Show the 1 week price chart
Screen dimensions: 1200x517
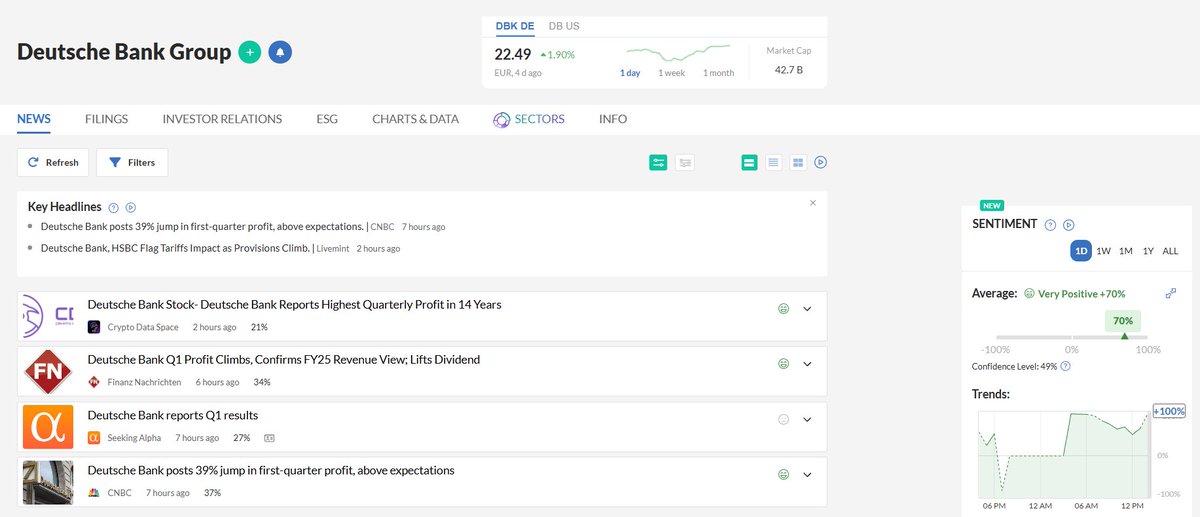[672, 73]
